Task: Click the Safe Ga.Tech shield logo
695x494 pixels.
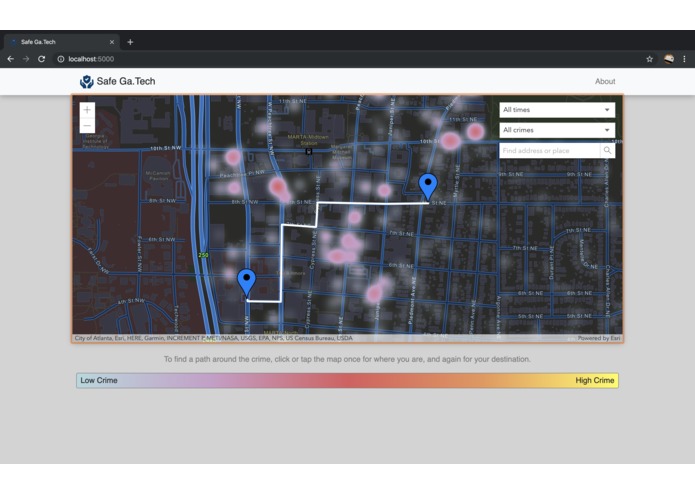Action: tap(86, 82)
